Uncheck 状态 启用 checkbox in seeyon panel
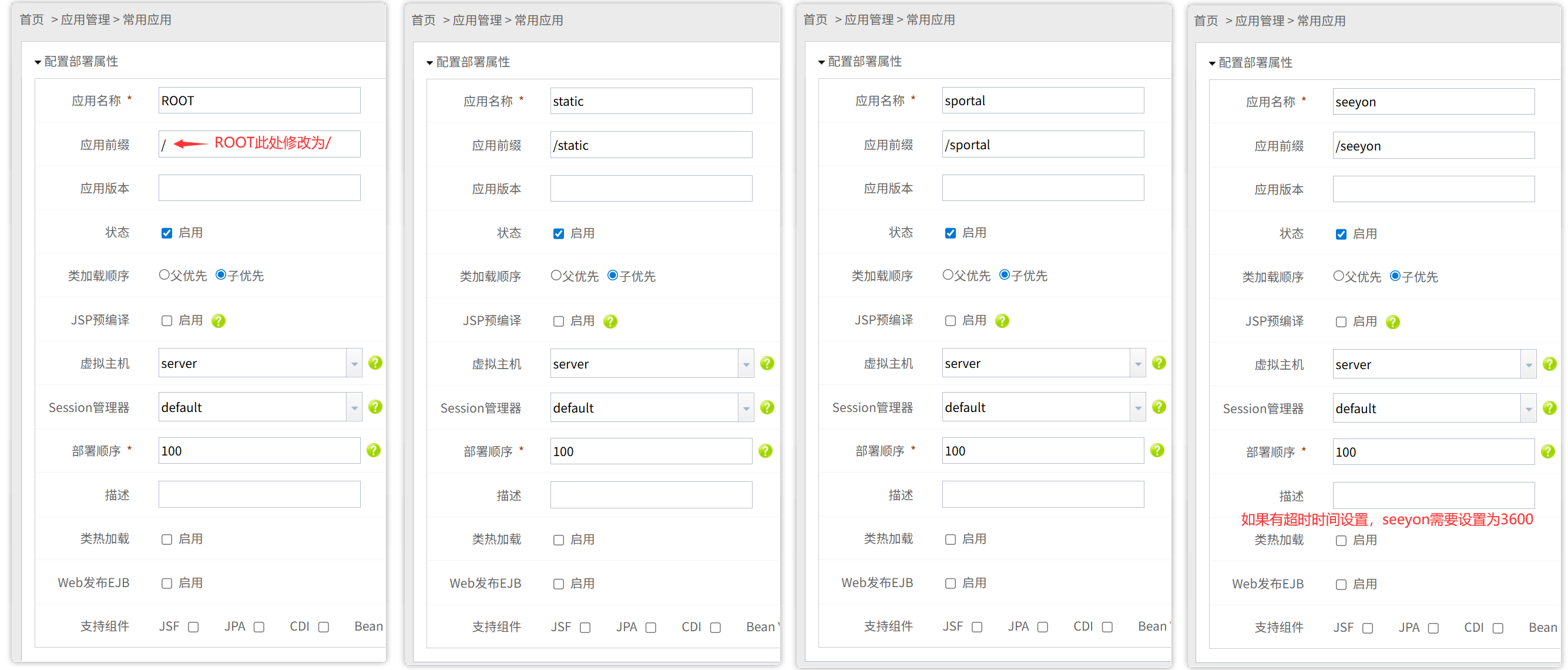The width and height of the screenshot is (1568, 670). point(1342,235)
